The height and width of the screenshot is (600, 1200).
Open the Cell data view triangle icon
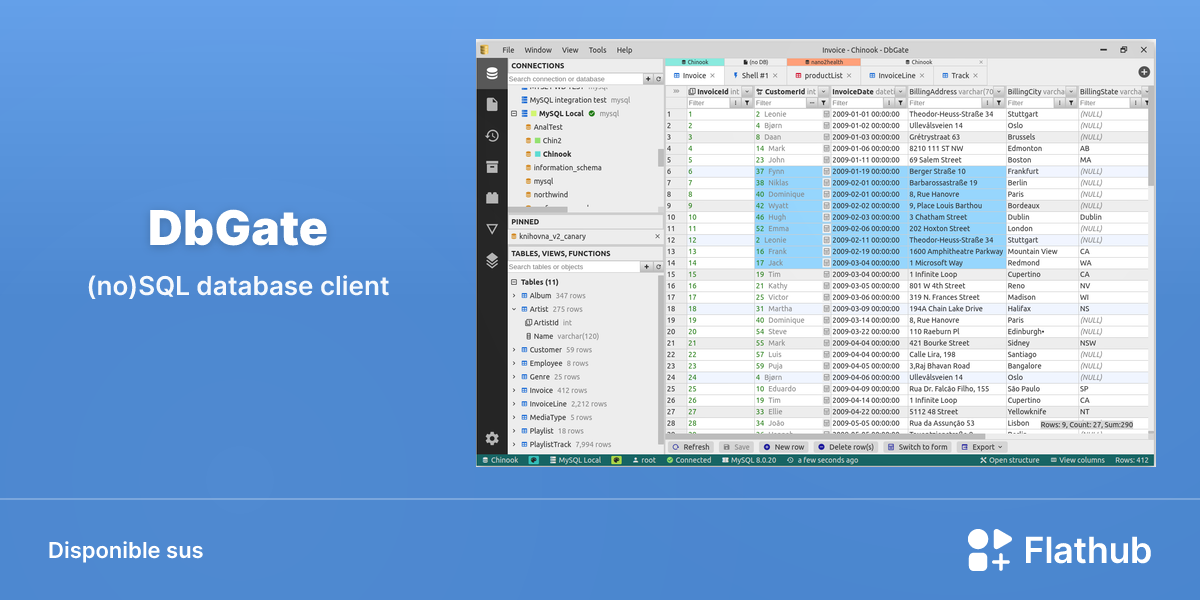pos(491,229)
